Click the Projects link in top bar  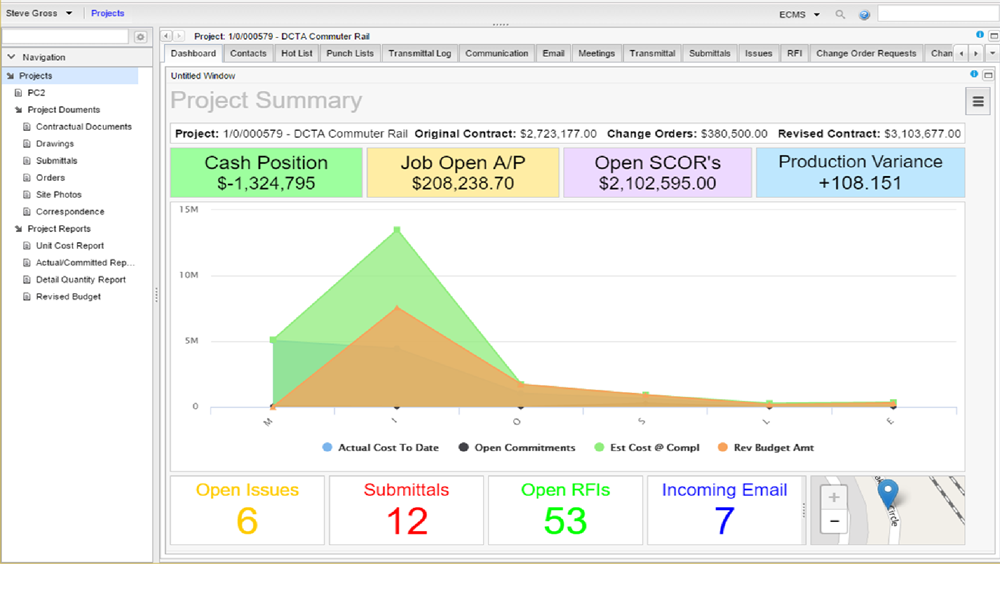pos(107,14)
